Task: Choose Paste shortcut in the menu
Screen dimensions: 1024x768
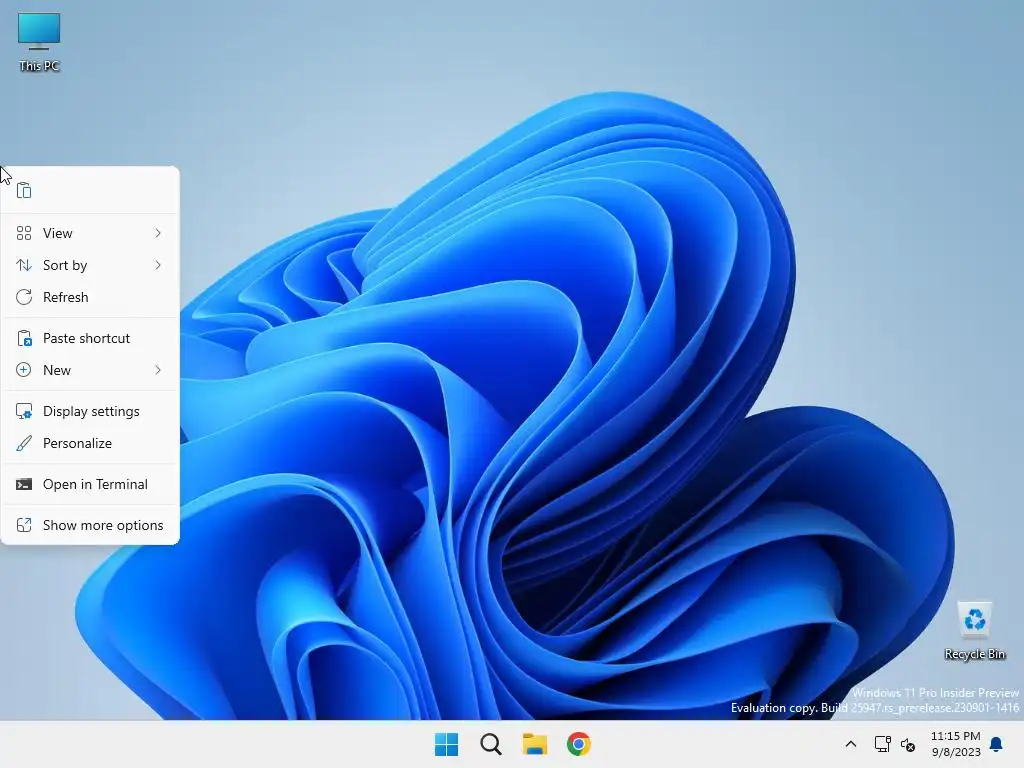Action: (90, 338)
